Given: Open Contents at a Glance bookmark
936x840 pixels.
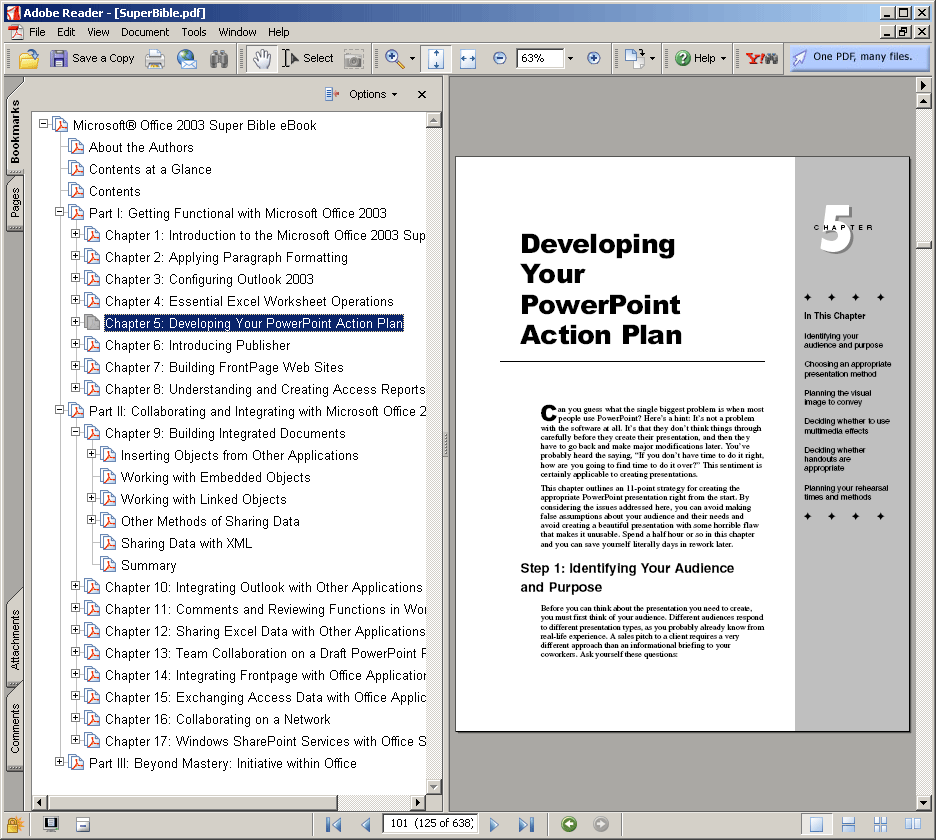Looking at the screenshot, I should [x=150, y=170].
